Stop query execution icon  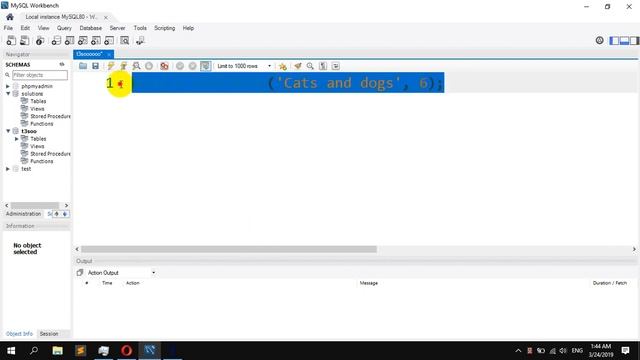[x=149, y=66]
